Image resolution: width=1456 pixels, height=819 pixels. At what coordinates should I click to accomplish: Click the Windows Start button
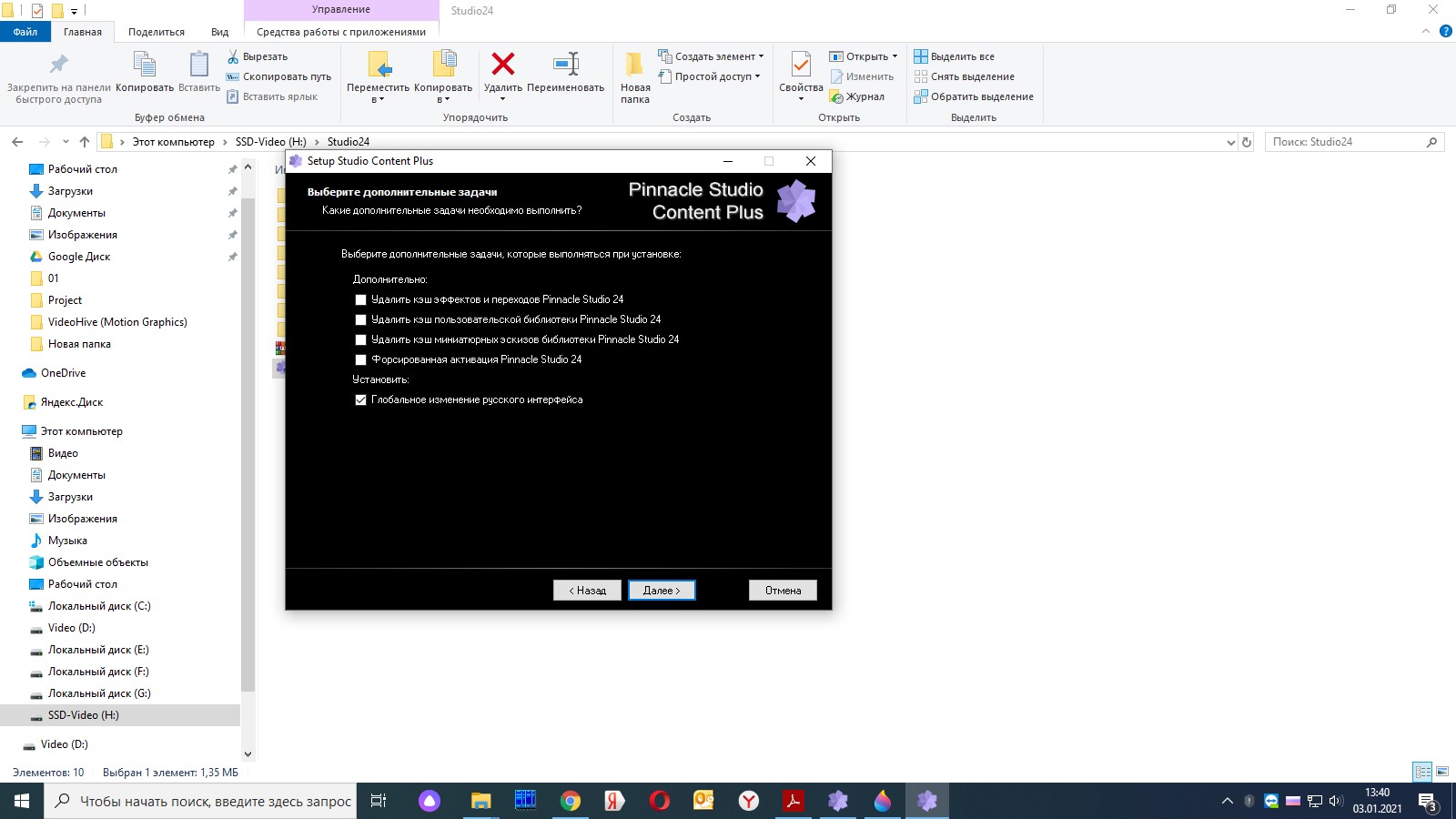pyautogui.click(x=22, y=801)
